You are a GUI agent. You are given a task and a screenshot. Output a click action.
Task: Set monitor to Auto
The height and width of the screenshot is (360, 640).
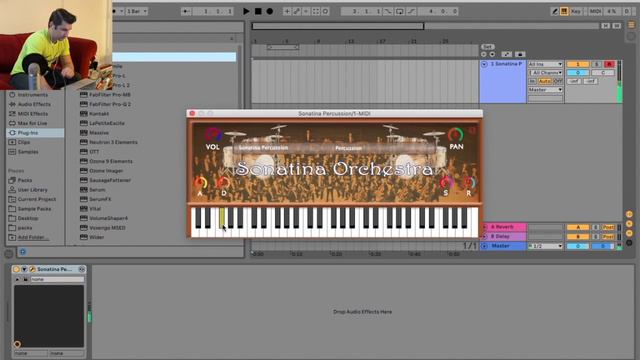(x=544, y=81)
